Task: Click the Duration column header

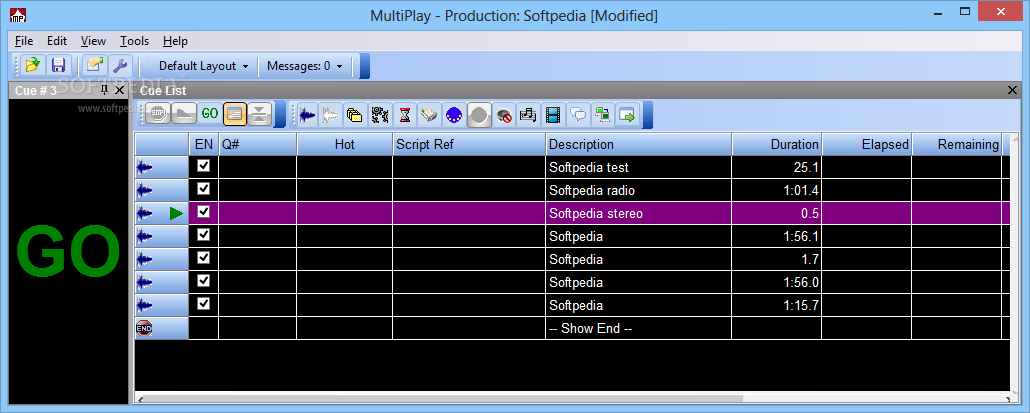Action: pyautogui.click(x=777, y=144)
